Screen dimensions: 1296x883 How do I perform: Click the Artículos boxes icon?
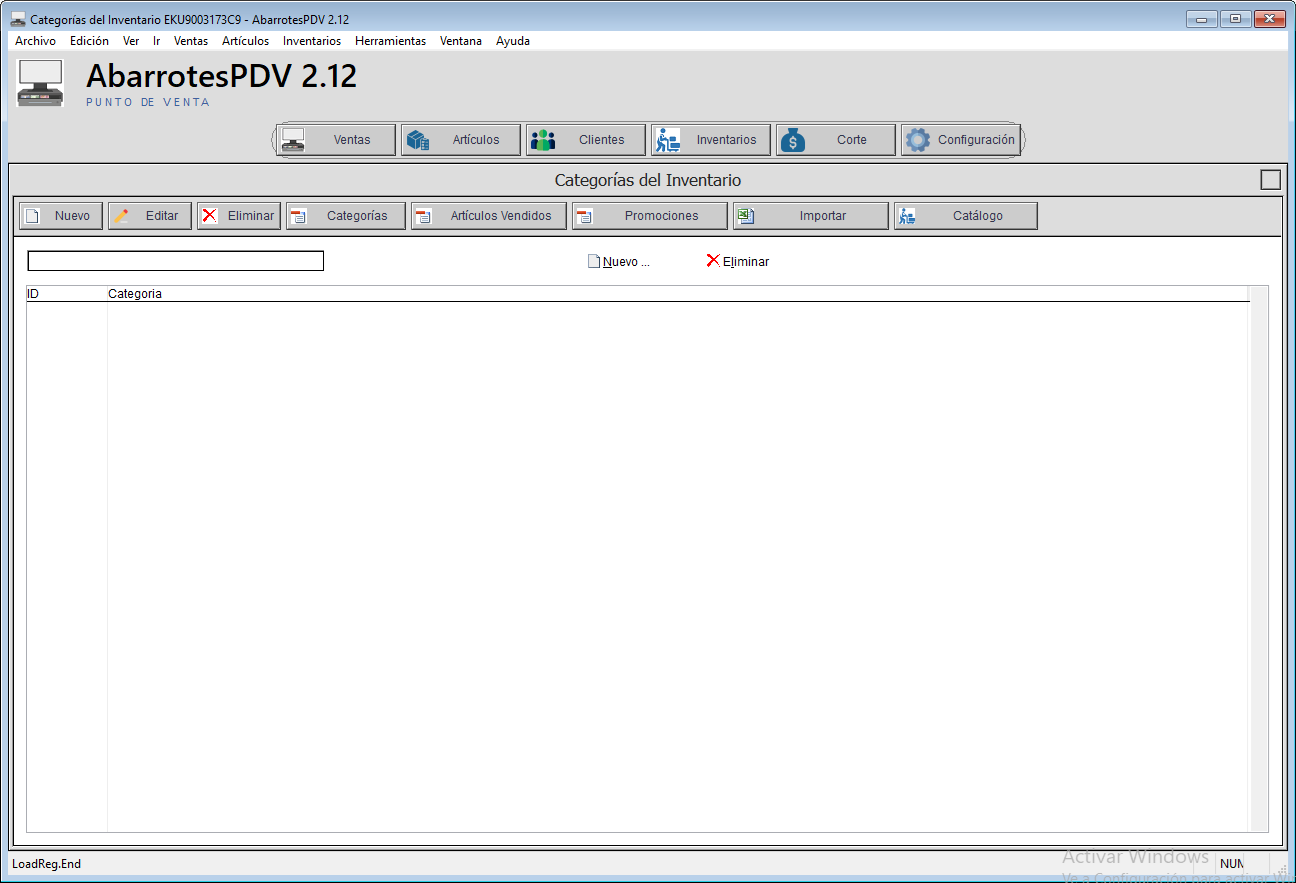(x=418, y=140)
